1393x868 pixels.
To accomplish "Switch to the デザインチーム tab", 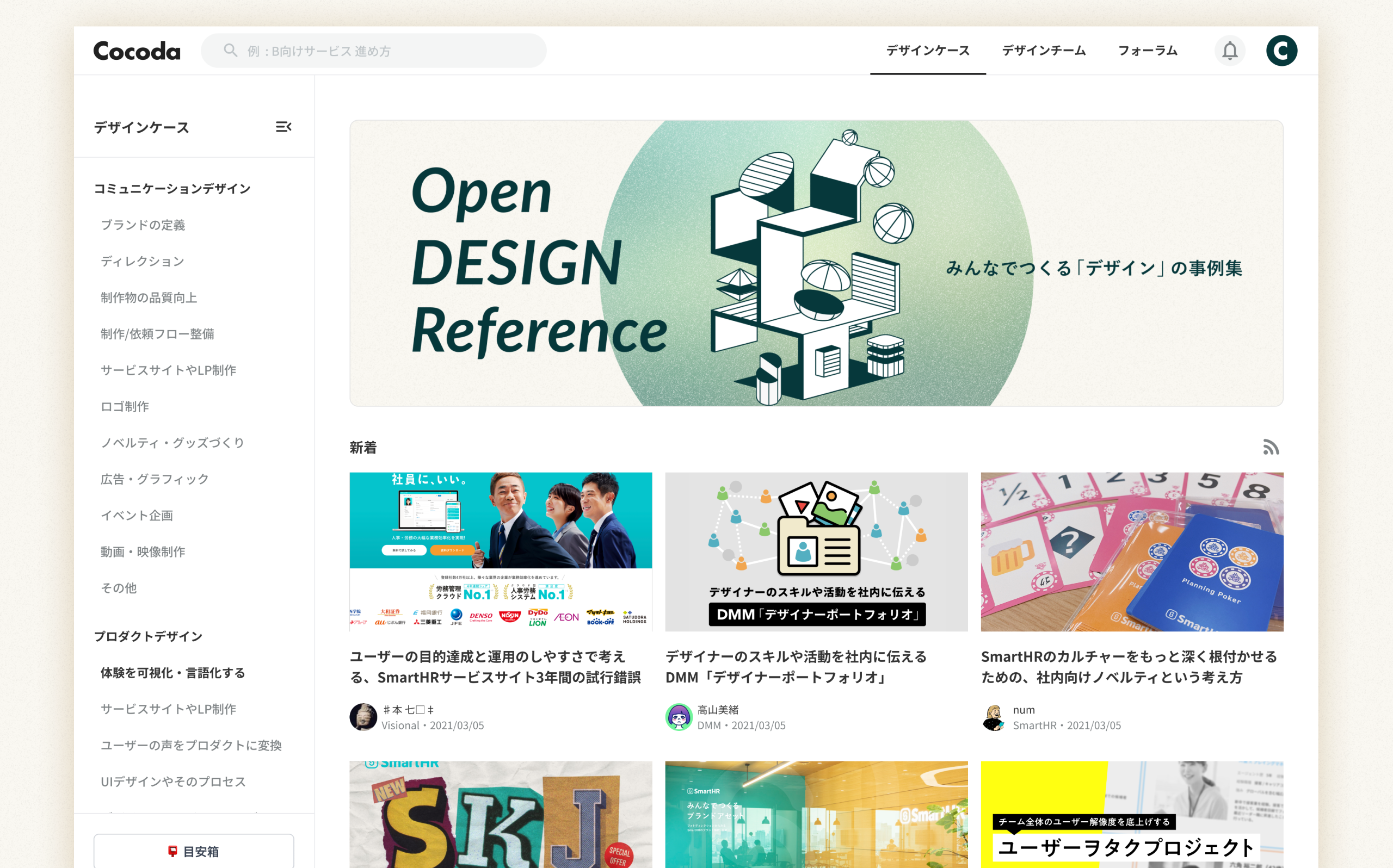I will (1043, 51).
